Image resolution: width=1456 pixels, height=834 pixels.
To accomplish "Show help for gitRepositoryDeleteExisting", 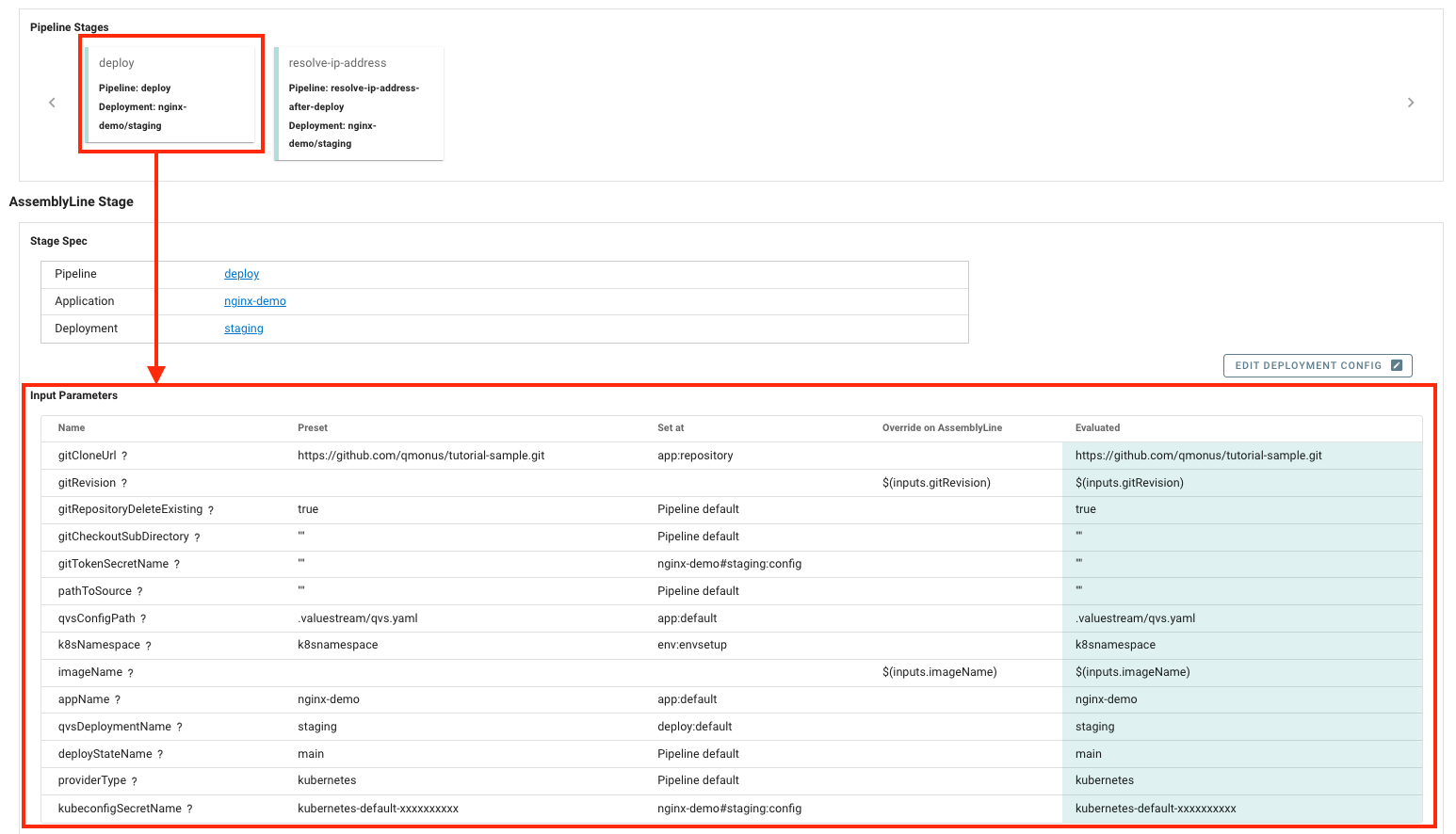I will 211,510.
